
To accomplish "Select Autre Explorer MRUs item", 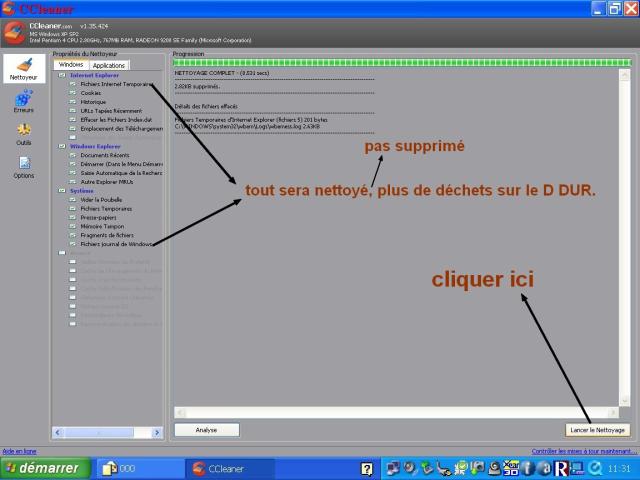I will click(x=107, y=182).
